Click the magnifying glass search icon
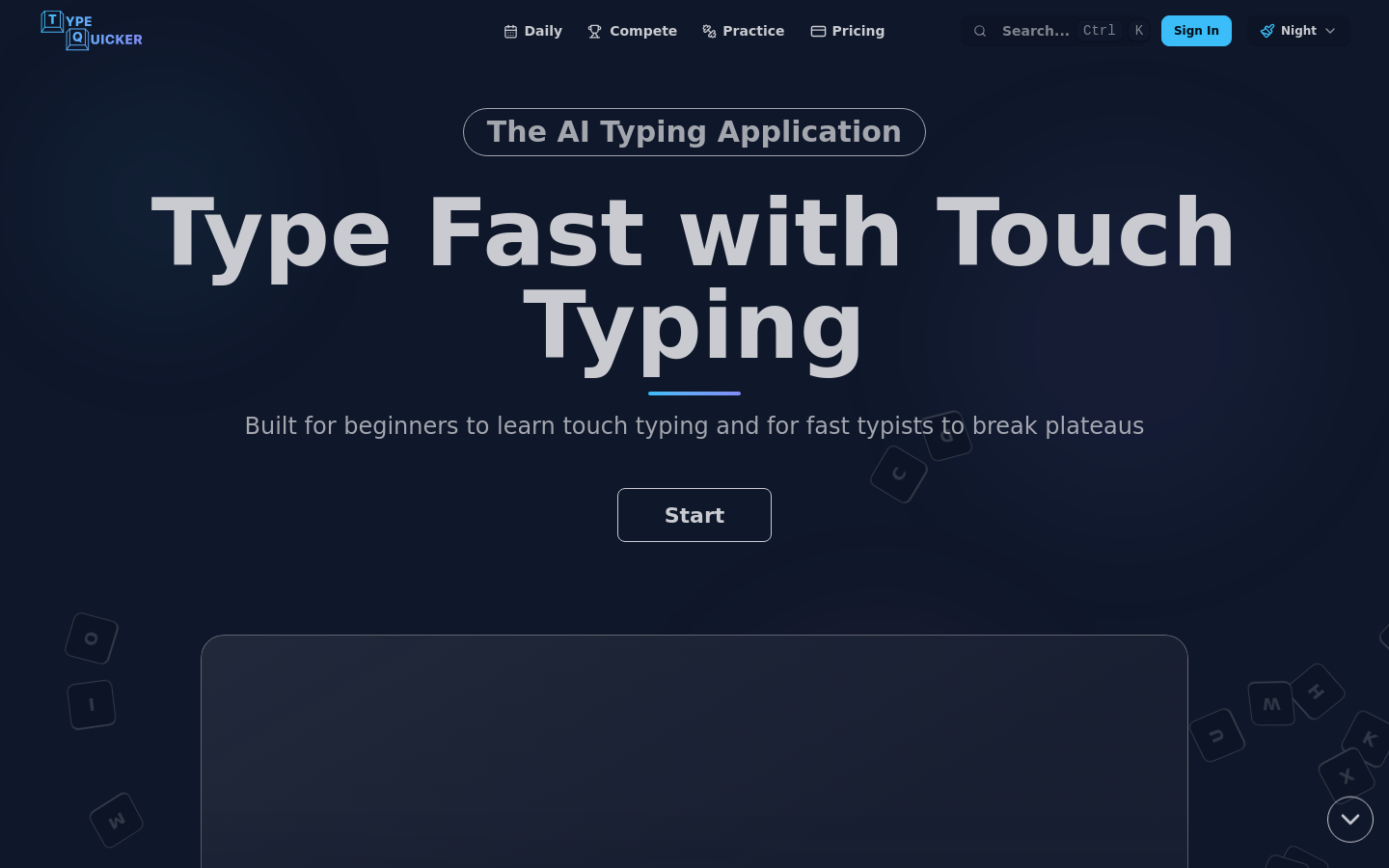 coord(980,31)
